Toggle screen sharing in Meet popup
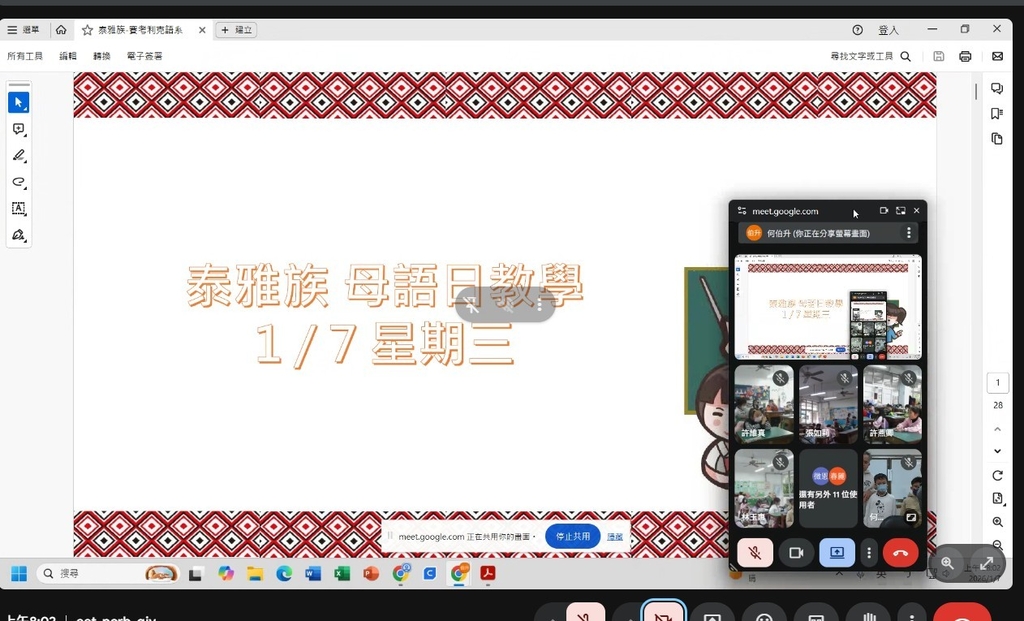This screenshot has height=621, width=1024. click(837, 552)
